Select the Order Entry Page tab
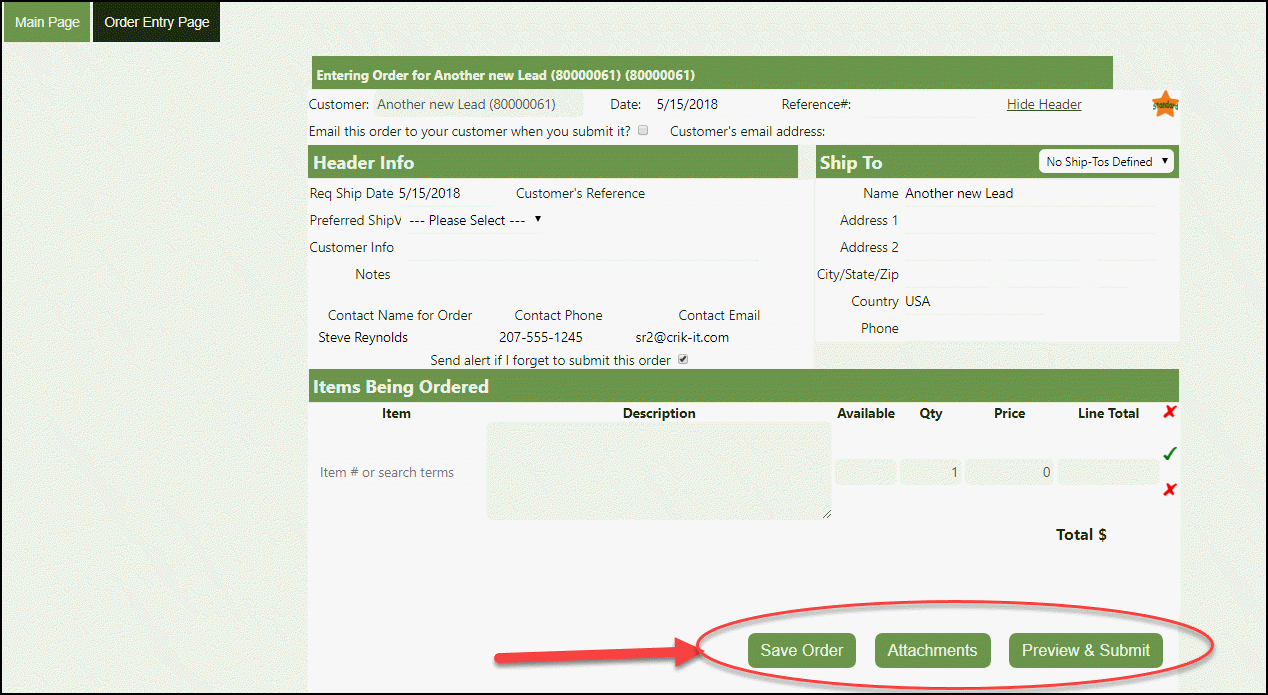This screenshot has height=695, width=1268. point(157,22)
